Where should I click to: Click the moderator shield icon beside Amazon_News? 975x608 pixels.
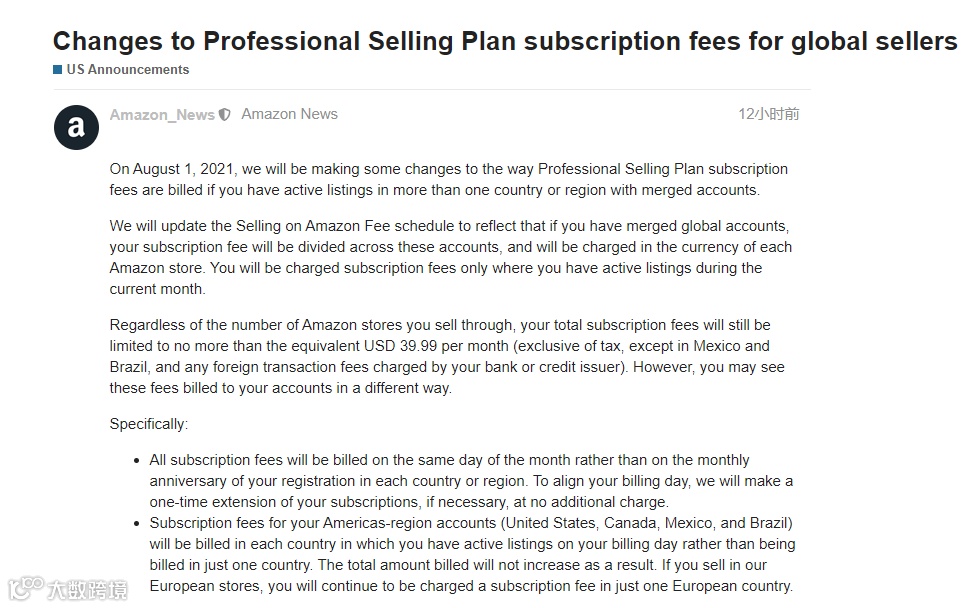pyautogui.click(x=224, y=115)
